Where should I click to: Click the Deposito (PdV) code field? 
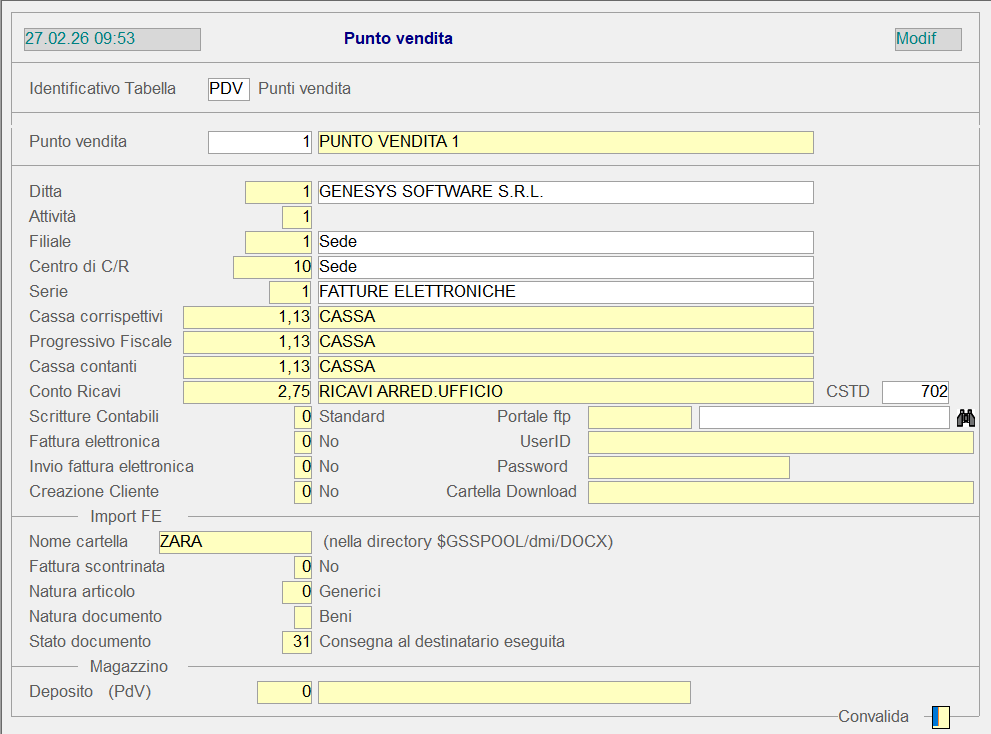[284, 692]
